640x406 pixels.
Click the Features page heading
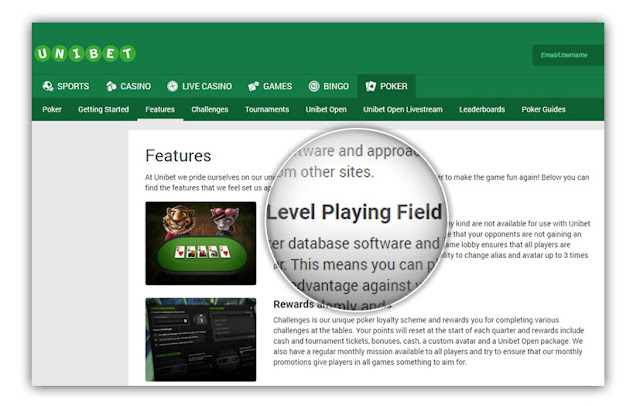pos(178,156)
